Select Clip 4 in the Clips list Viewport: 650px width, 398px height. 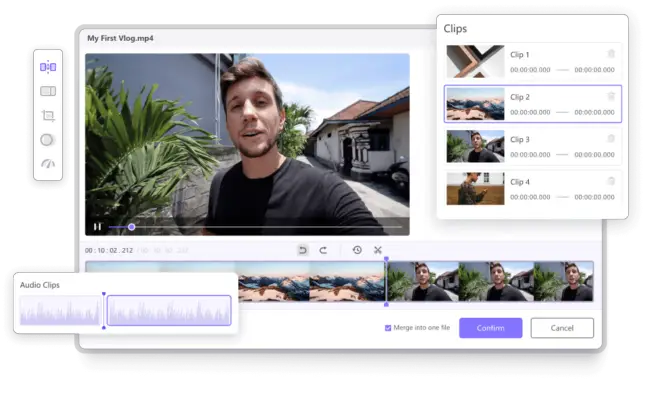533,189
